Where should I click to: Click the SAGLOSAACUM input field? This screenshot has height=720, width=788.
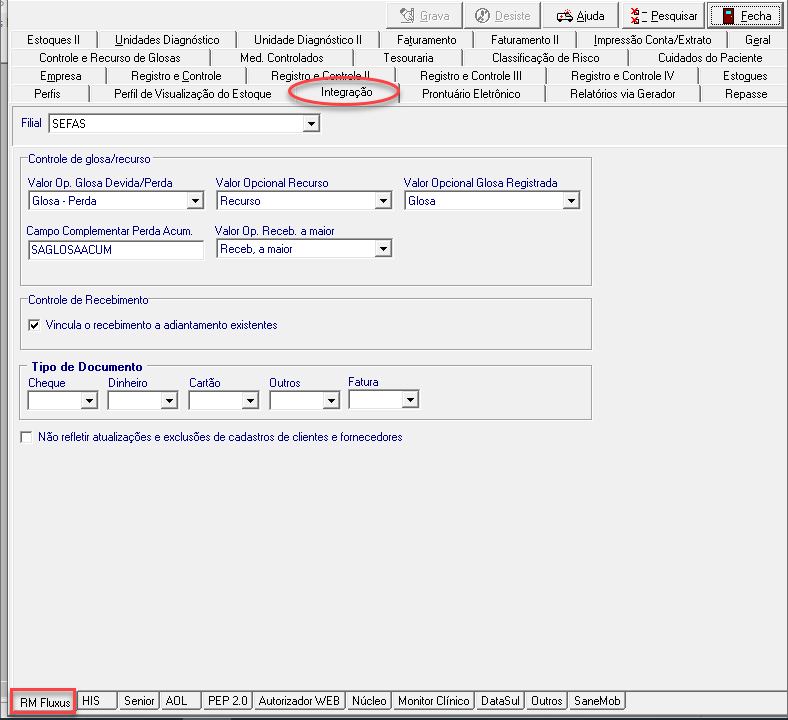point(116,250)
